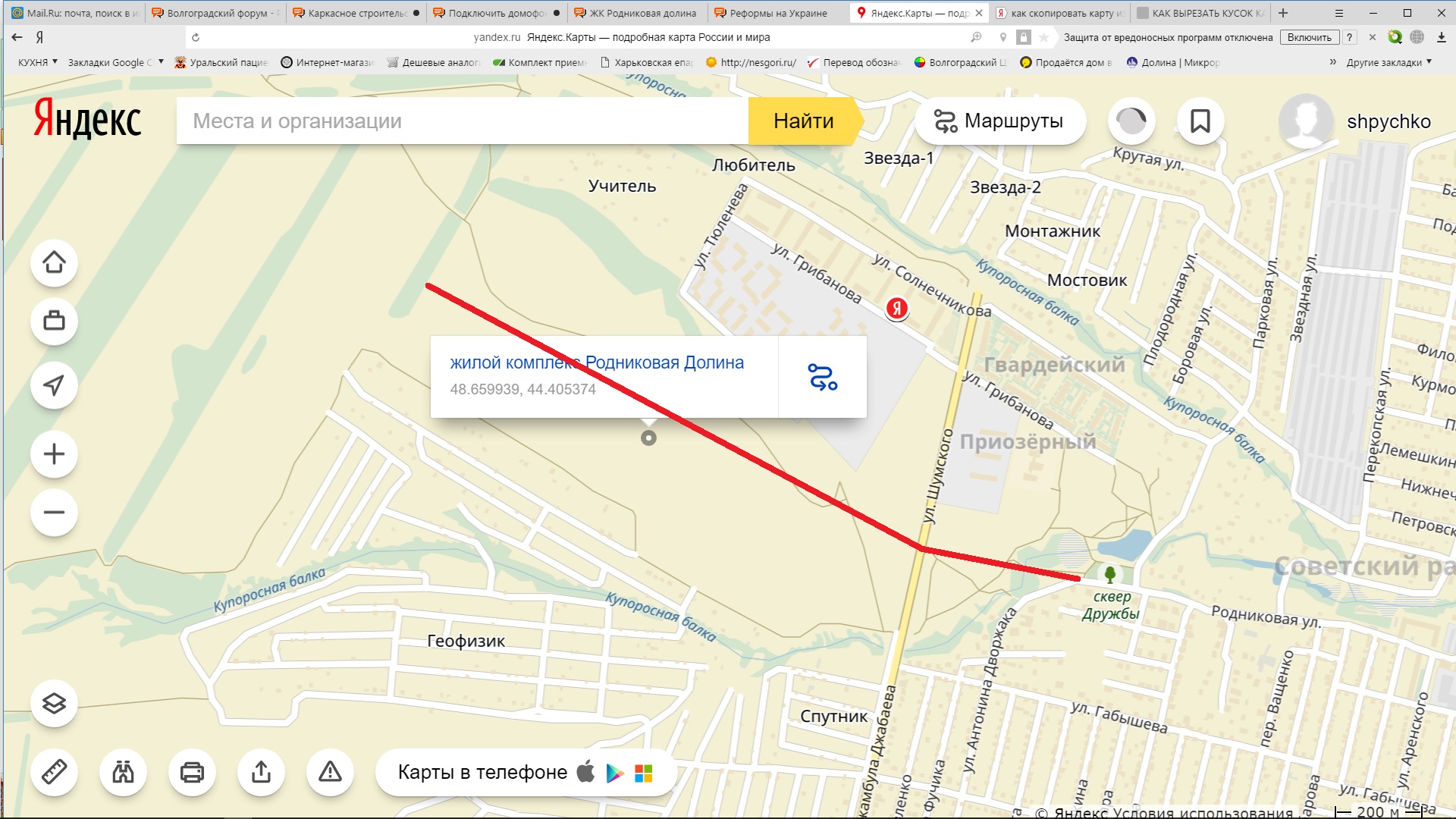Open the map layers icon
Screen dimensions: 1456x819
pos(54,703)
